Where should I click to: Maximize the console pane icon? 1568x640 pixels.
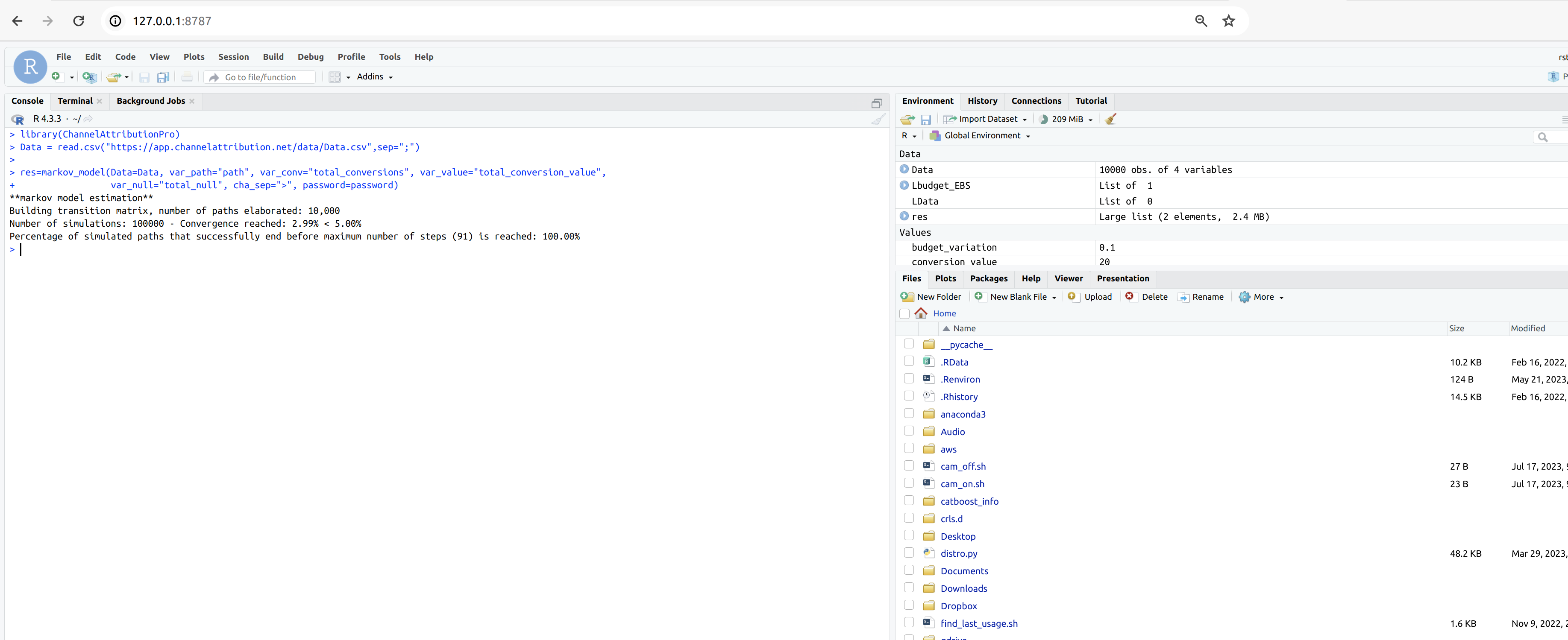click(x=877, y=103)
